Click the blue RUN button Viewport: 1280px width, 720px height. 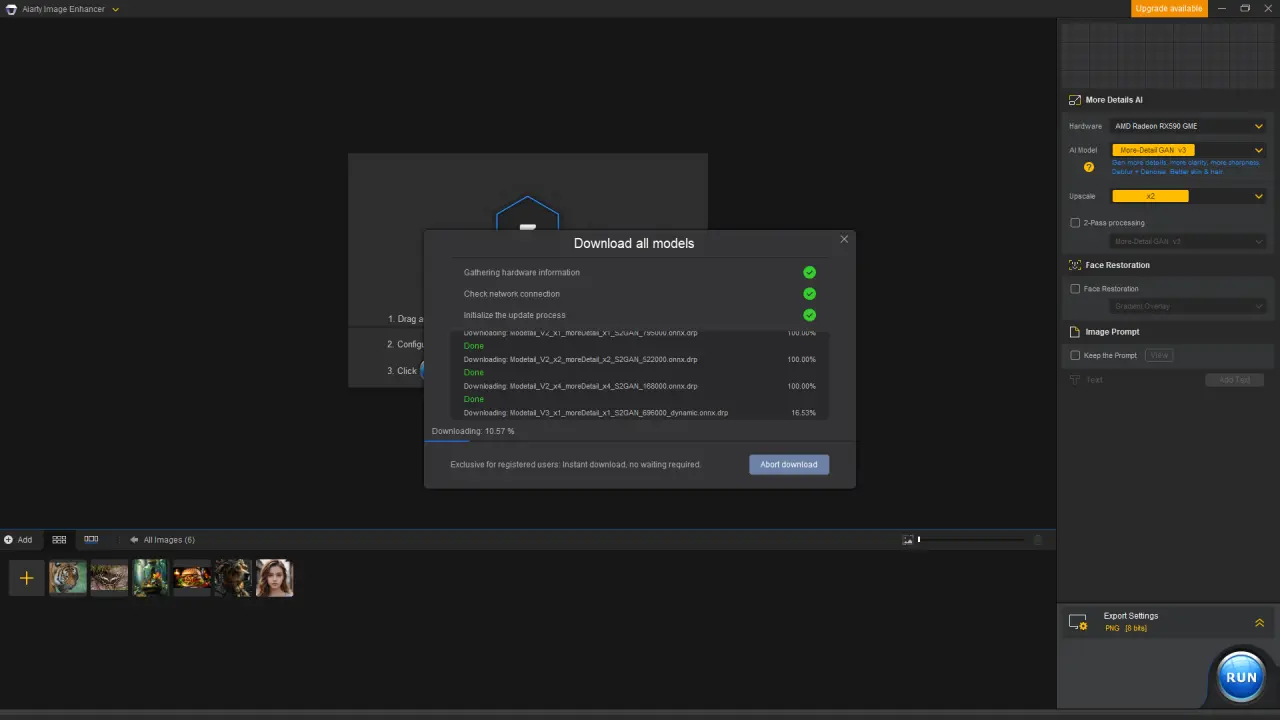point(1241,677)
